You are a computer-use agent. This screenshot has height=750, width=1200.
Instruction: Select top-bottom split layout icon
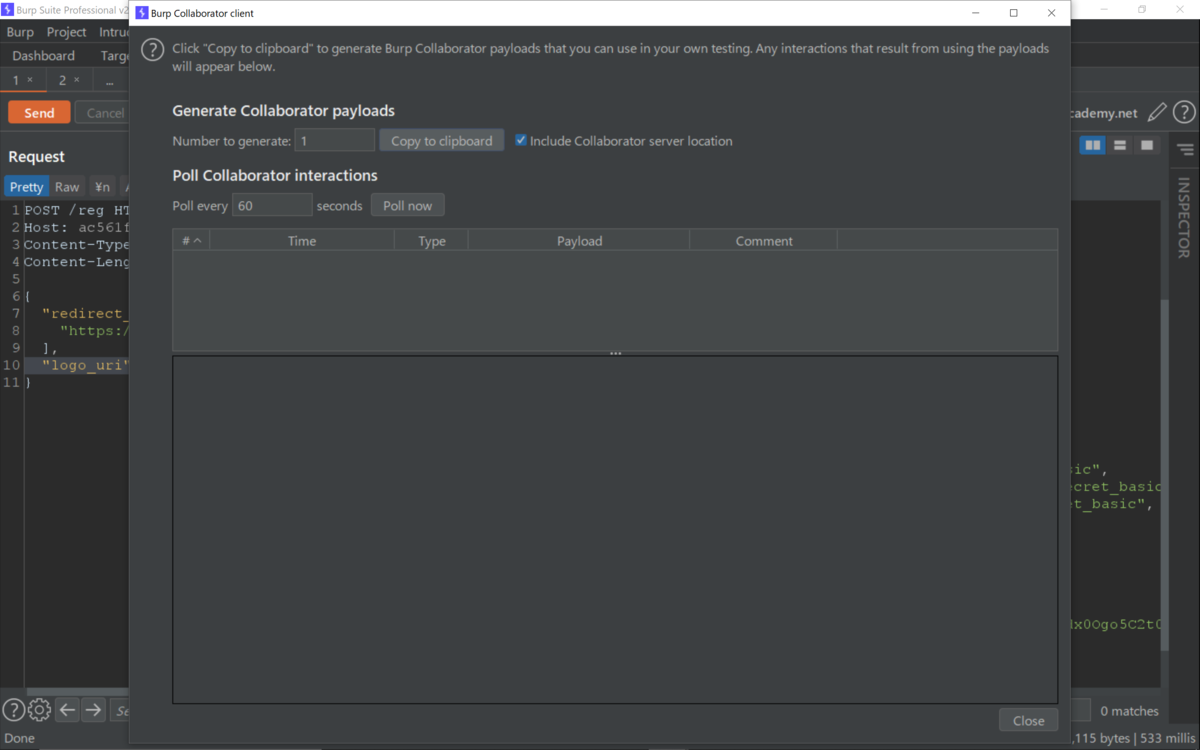[x=1120, y=146]
